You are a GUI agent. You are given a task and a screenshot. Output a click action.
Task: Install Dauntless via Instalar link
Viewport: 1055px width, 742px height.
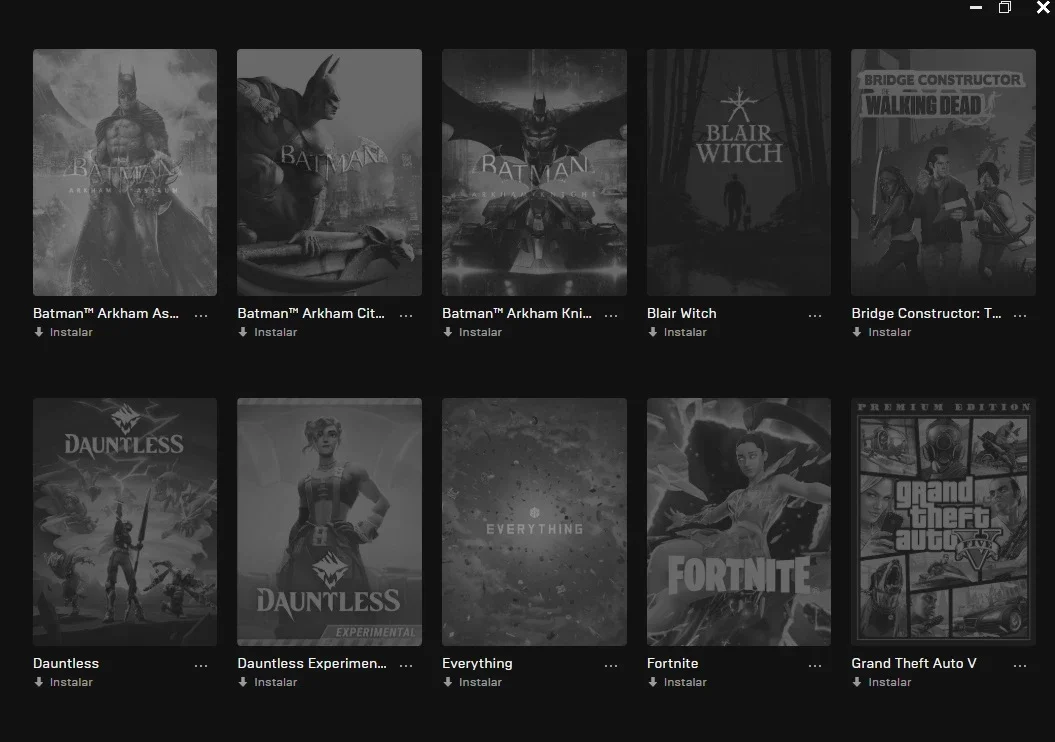click(x=63, y=682)
